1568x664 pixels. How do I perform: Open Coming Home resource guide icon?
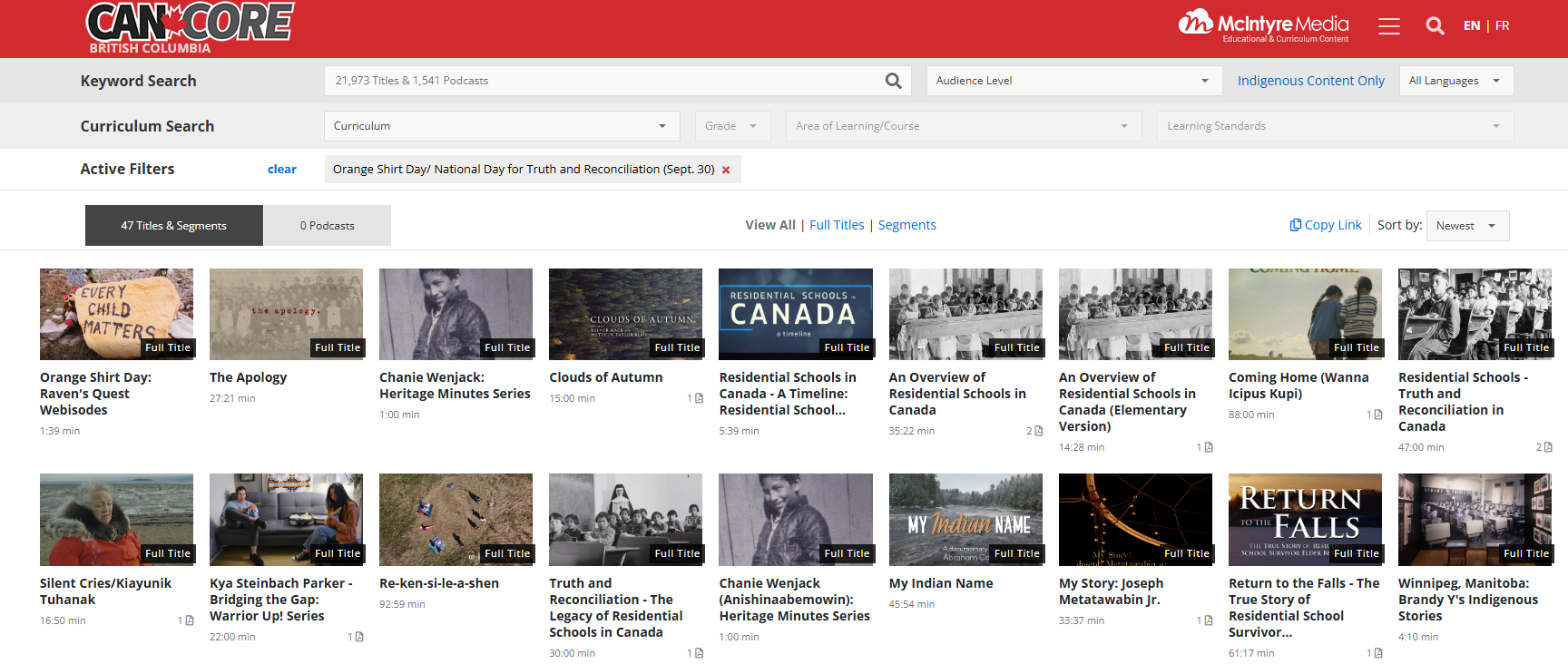pyautogui.click(x=1377, y=415)
